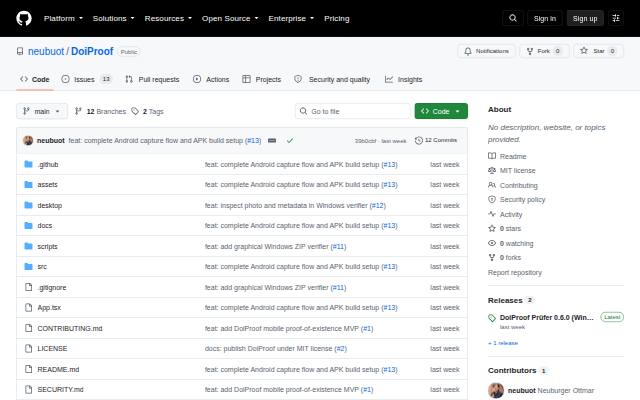Open commit link #12 in desktop row
640x400 pixels.
(378, 205)
